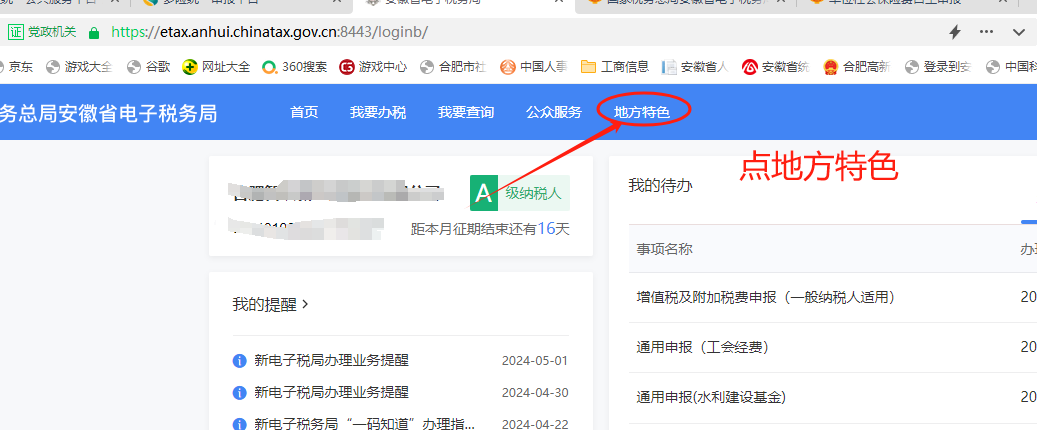
Task: Click info icon beside the 2024-04-22 reminder
Action: click(239, 423)
